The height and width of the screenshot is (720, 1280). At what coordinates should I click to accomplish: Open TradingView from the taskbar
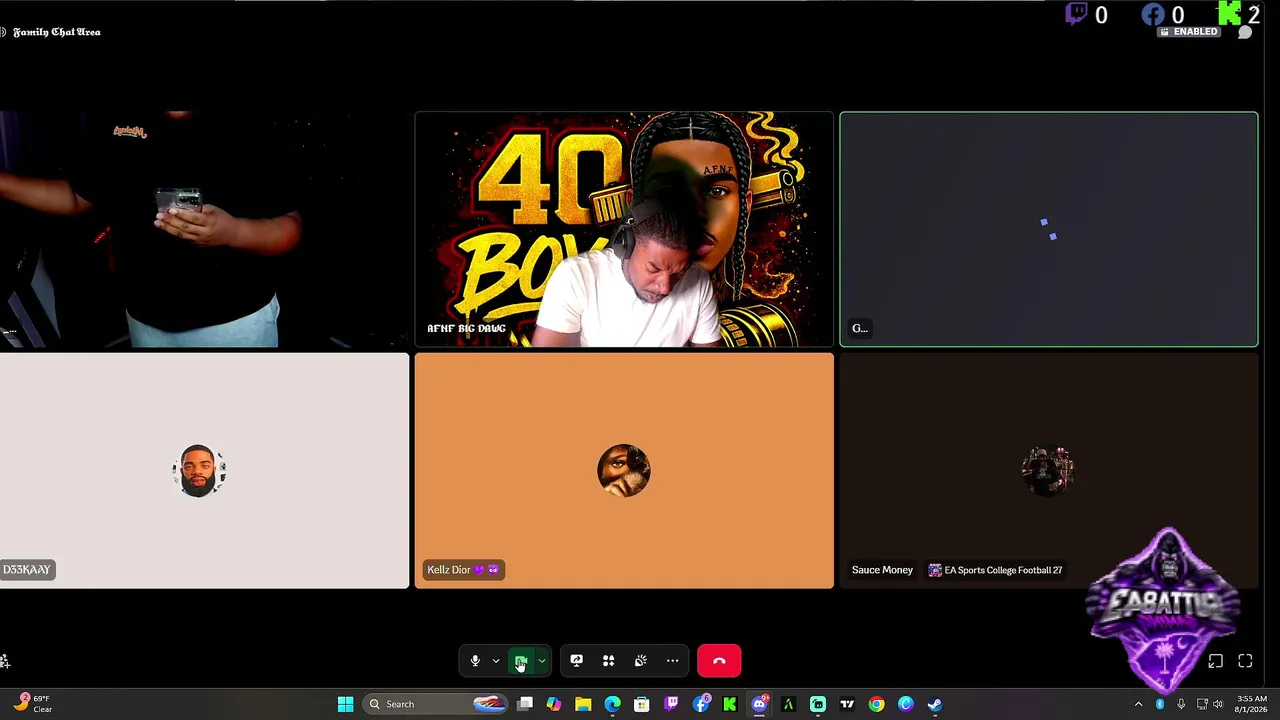point(847,704)
